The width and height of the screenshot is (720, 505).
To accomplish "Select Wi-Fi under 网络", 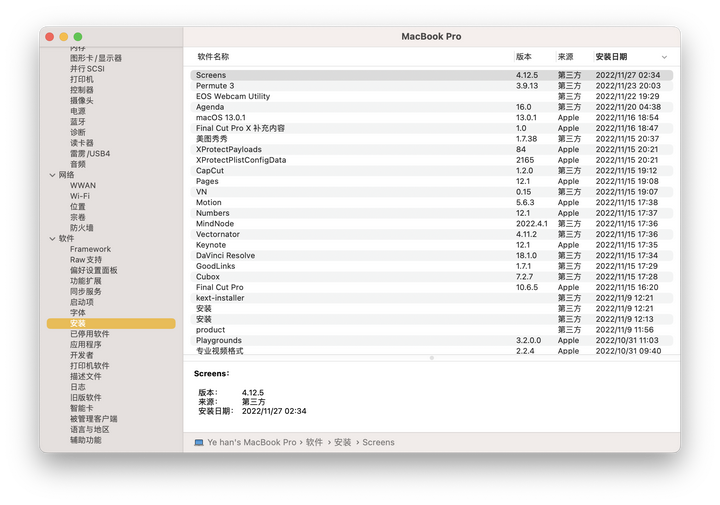I will pos(80,196).
